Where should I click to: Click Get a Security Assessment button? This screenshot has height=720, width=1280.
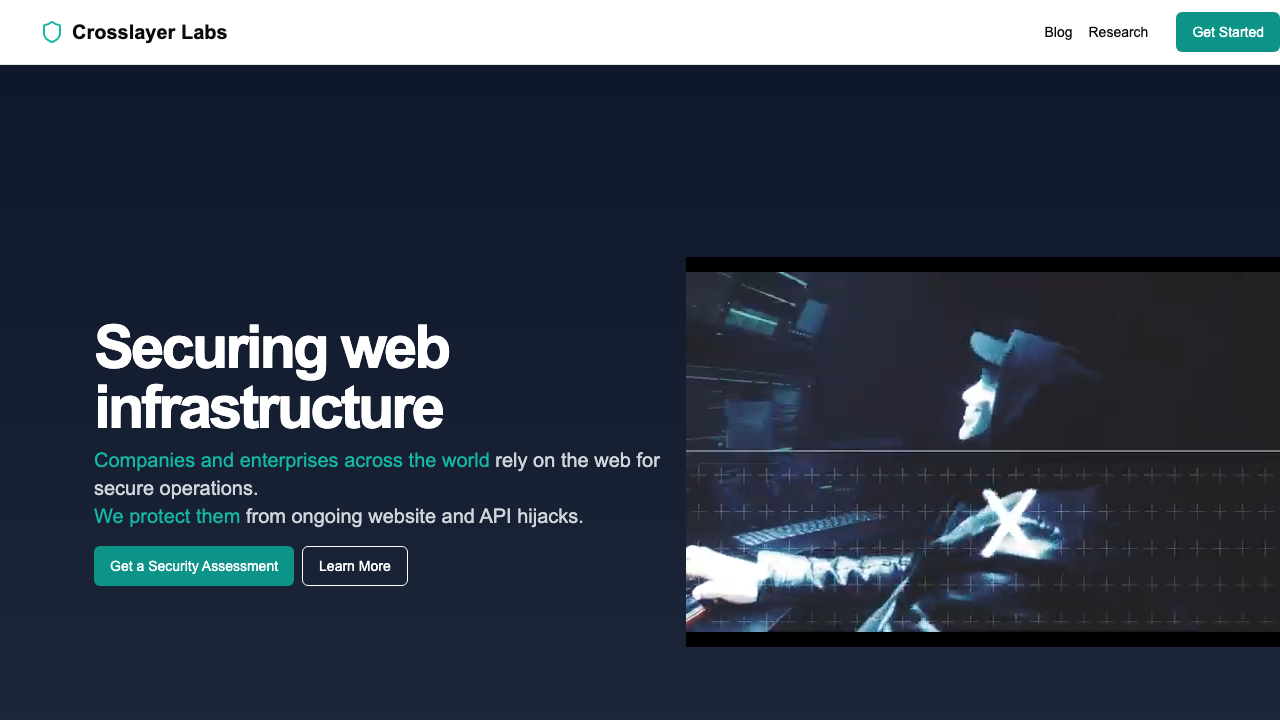pyautogui.click(x=194, y=566)
